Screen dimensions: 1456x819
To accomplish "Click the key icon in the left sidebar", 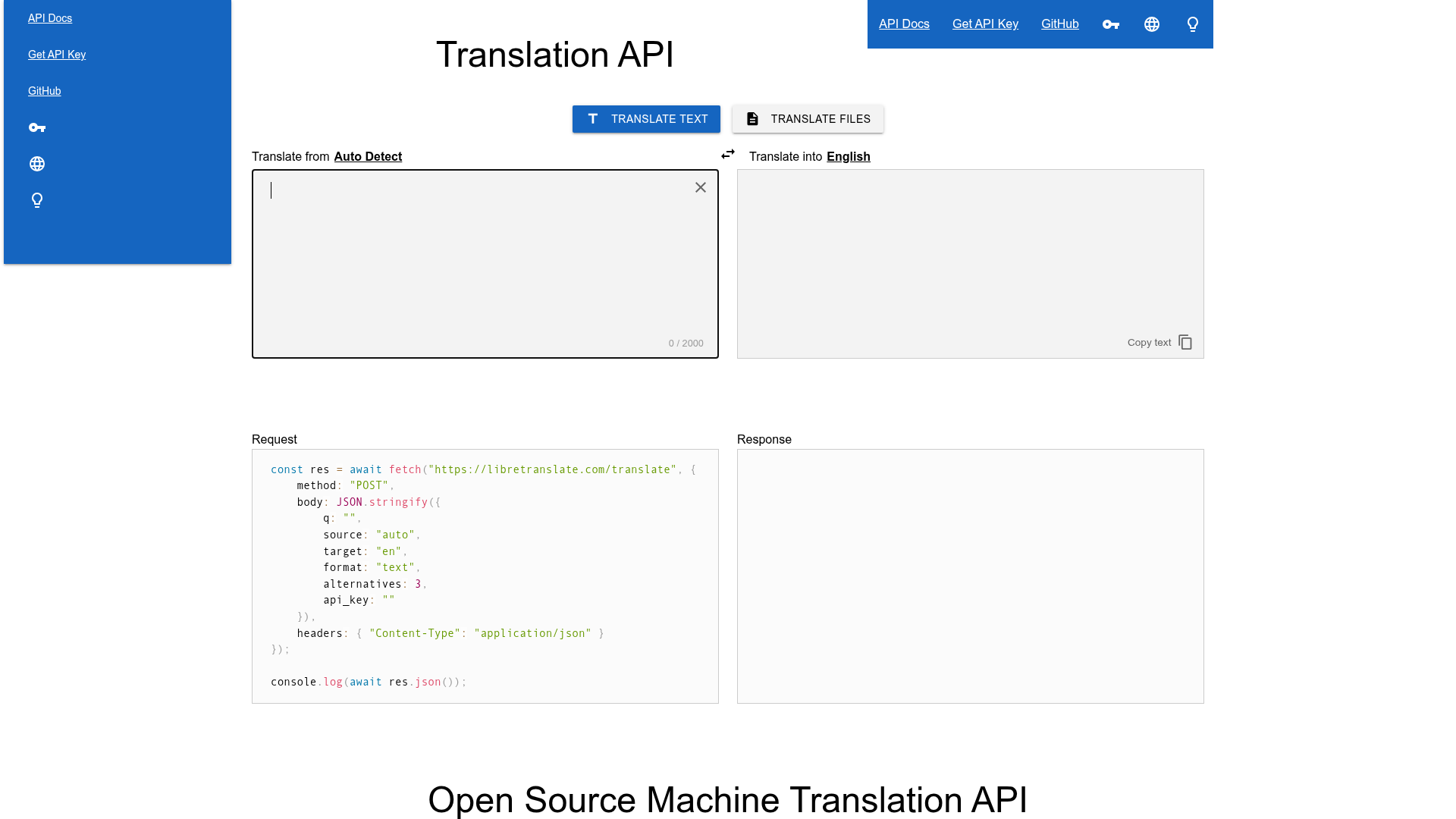I will (37, 127).
